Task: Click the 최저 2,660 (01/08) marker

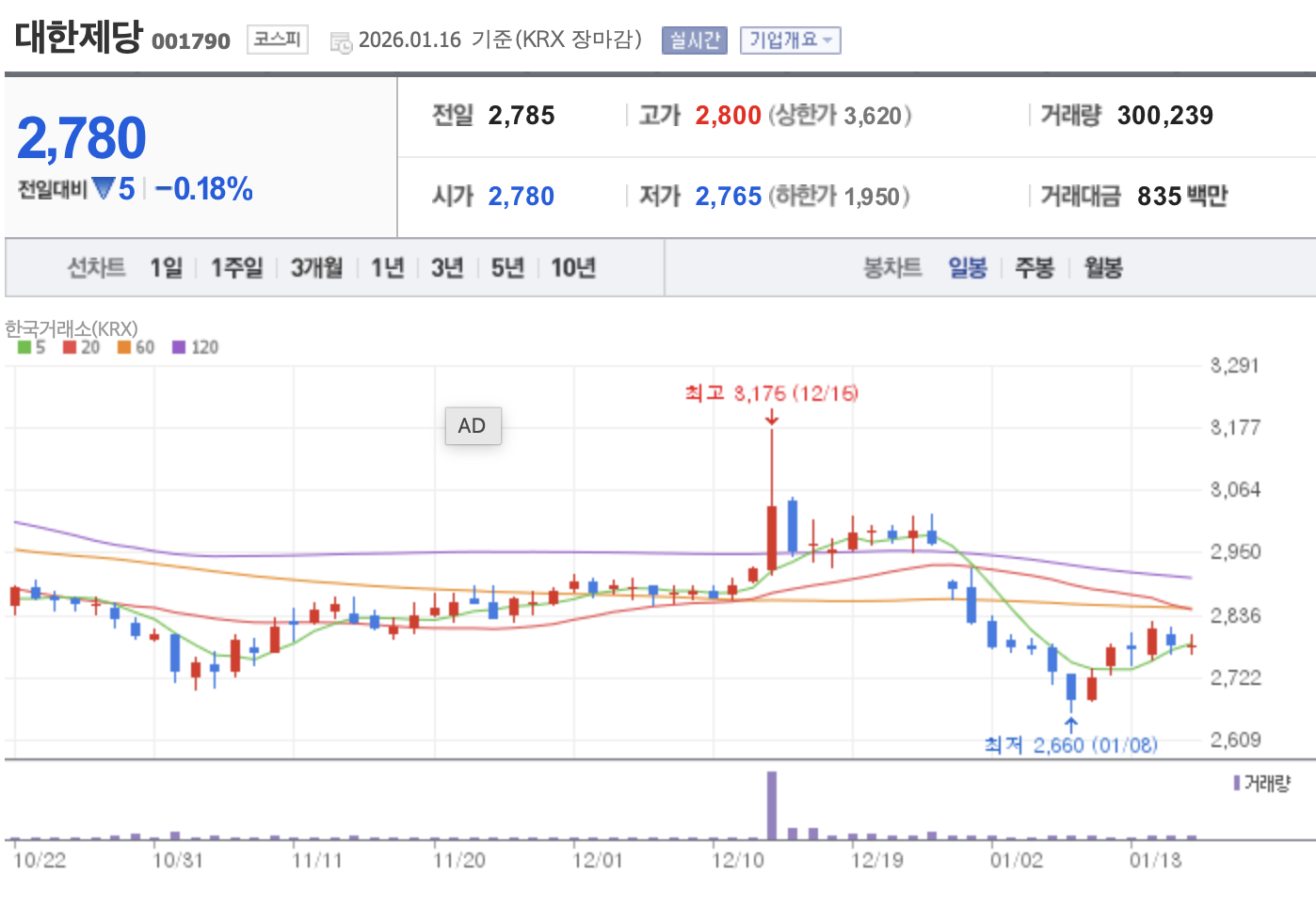Action: [1071, 745]
